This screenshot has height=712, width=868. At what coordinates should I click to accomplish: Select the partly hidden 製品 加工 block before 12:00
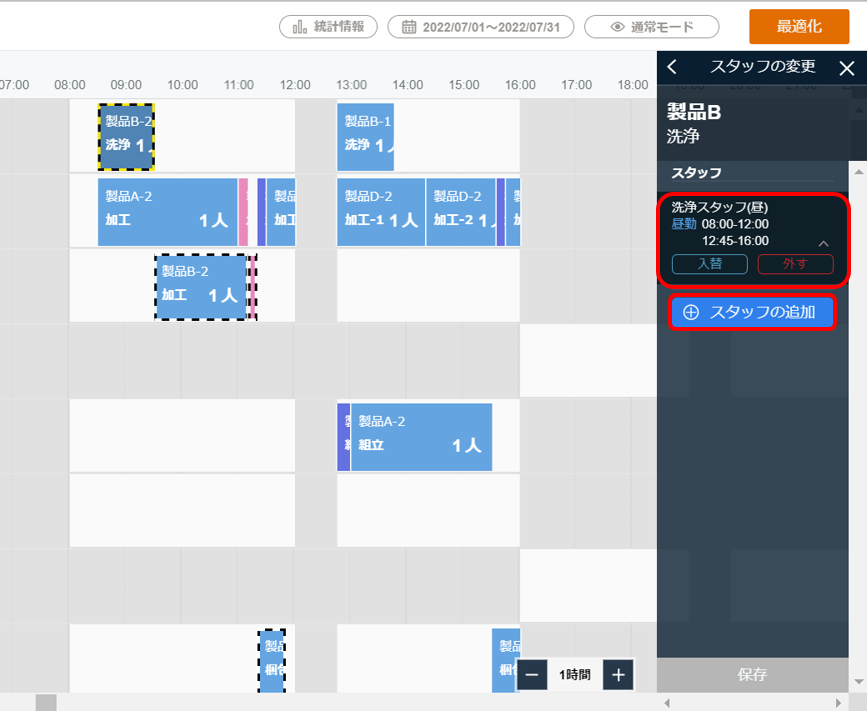(281, 212)
